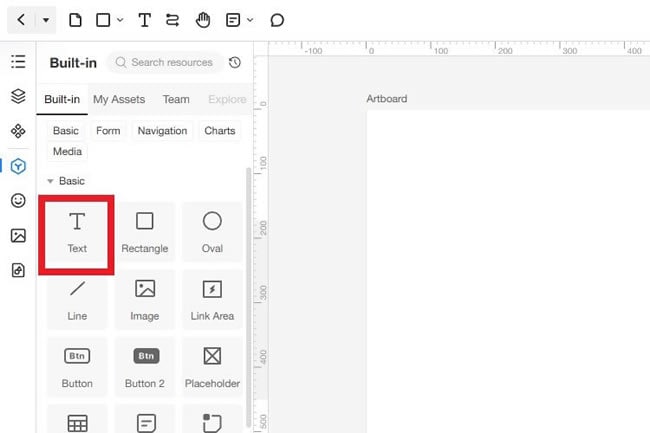Image resolution: width=650 pixels, height=433 pixels.
Task: Click the hand pan tool icon
Action: (x=203, y=20)
